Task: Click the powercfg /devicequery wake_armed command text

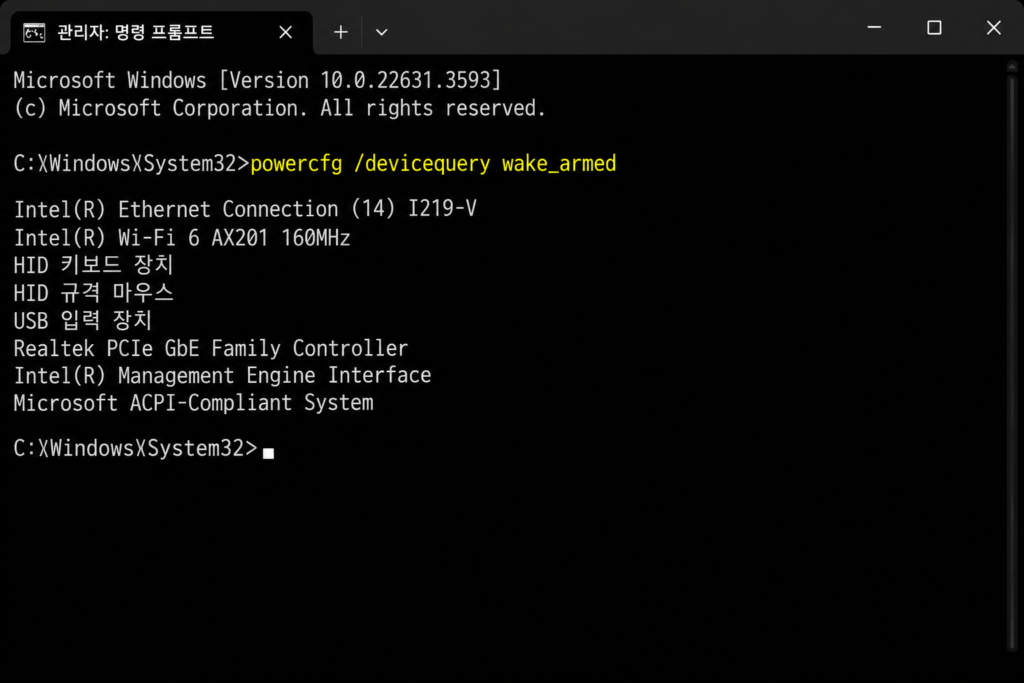Action: (433, 164)
